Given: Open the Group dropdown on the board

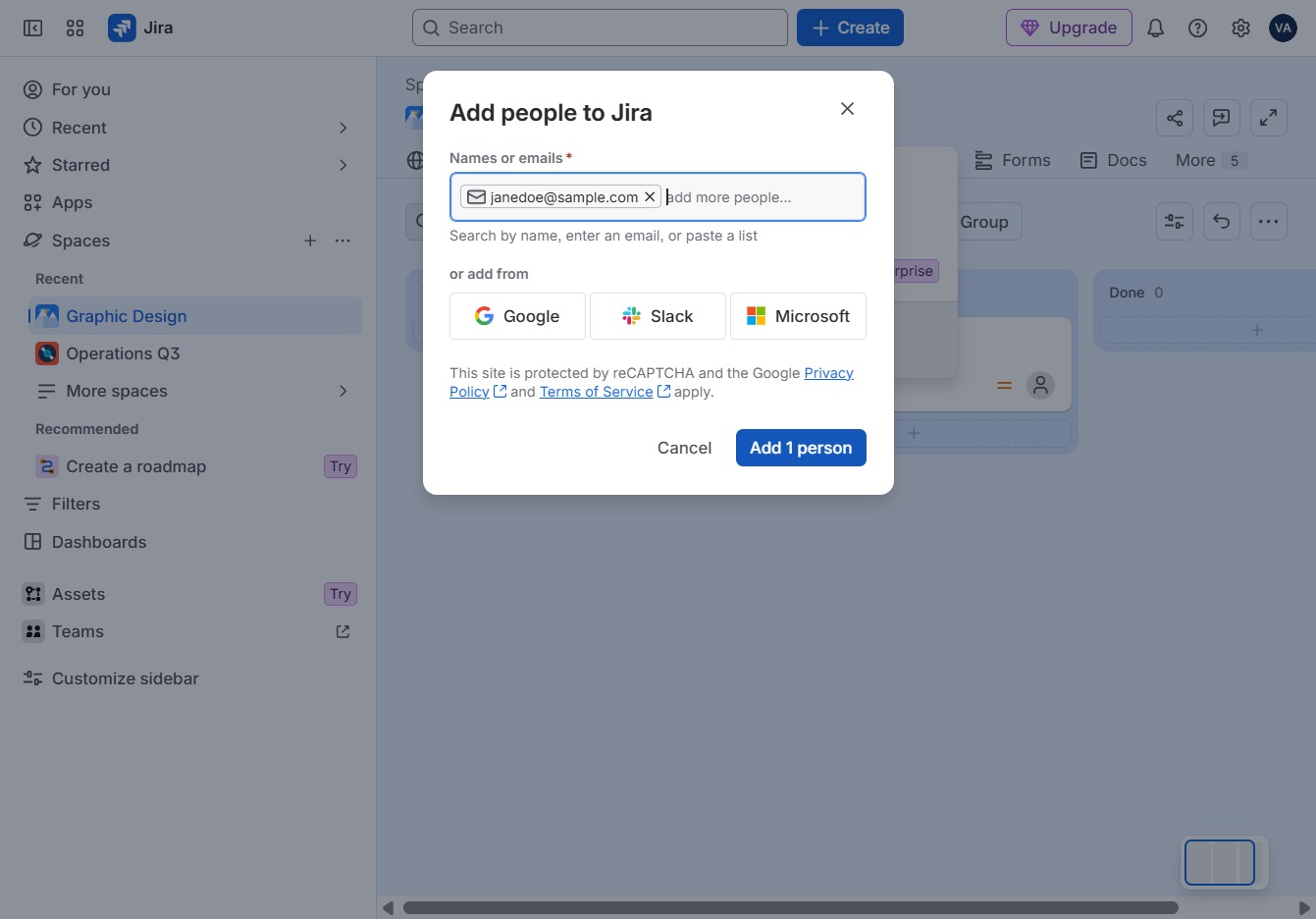Looking at the screenshot, I should [x=984, y=222].
